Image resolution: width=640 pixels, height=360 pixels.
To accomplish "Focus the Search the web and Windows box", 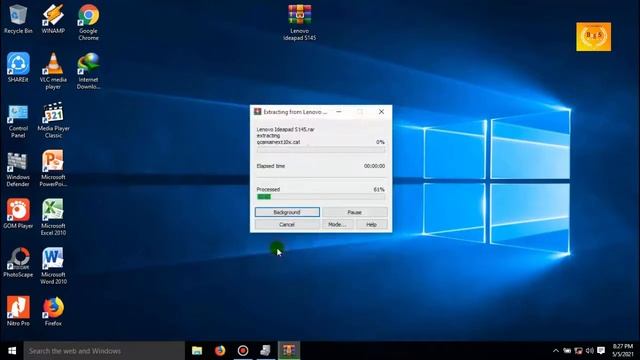I will point(104,351).
